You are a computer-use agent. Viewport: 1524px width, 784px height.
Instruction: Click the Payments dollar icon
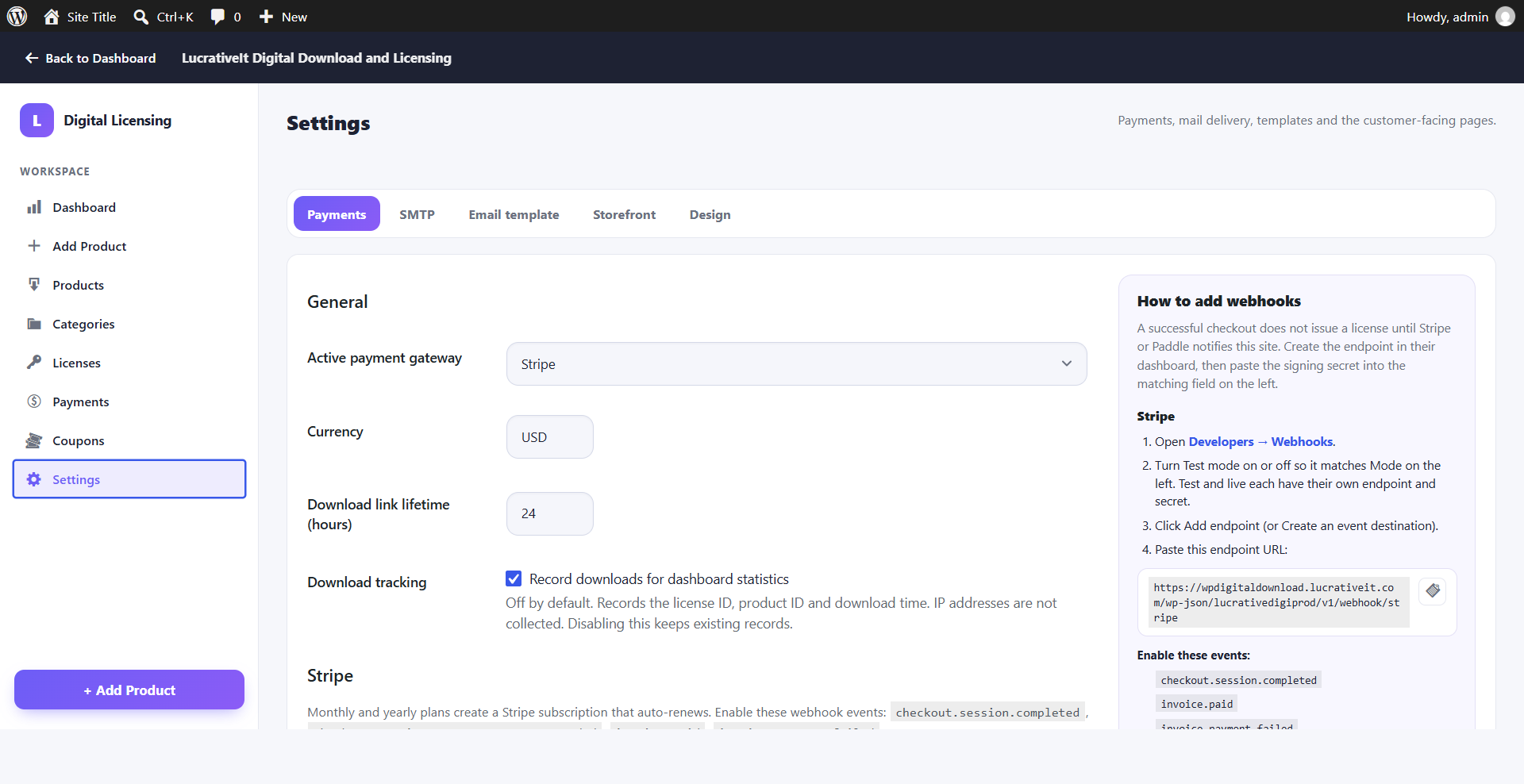click(x=34, y=402)
